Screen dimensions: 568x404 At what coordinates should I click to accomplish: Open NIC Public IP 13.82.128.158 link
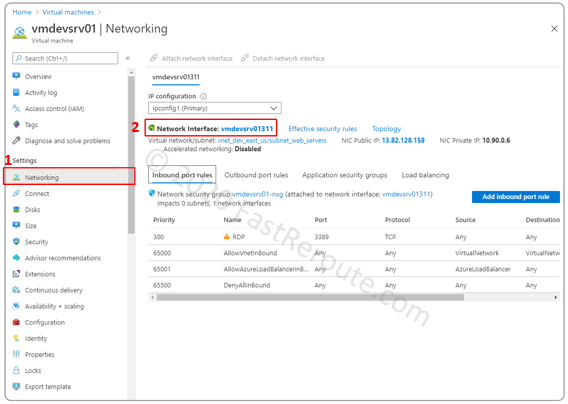(x=403, y=140)
